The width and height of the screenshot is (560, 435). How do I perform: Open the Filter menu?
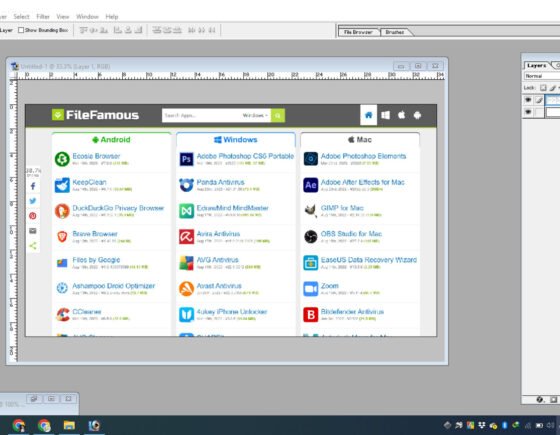point(43,16)
